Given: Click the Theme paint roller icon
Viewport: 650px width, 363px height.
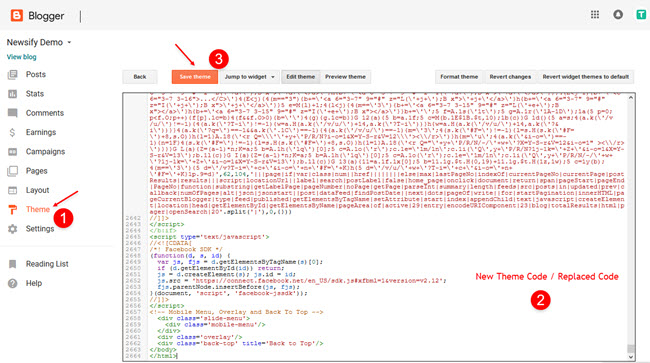Looking at the screenshot, I should (12, 210).
